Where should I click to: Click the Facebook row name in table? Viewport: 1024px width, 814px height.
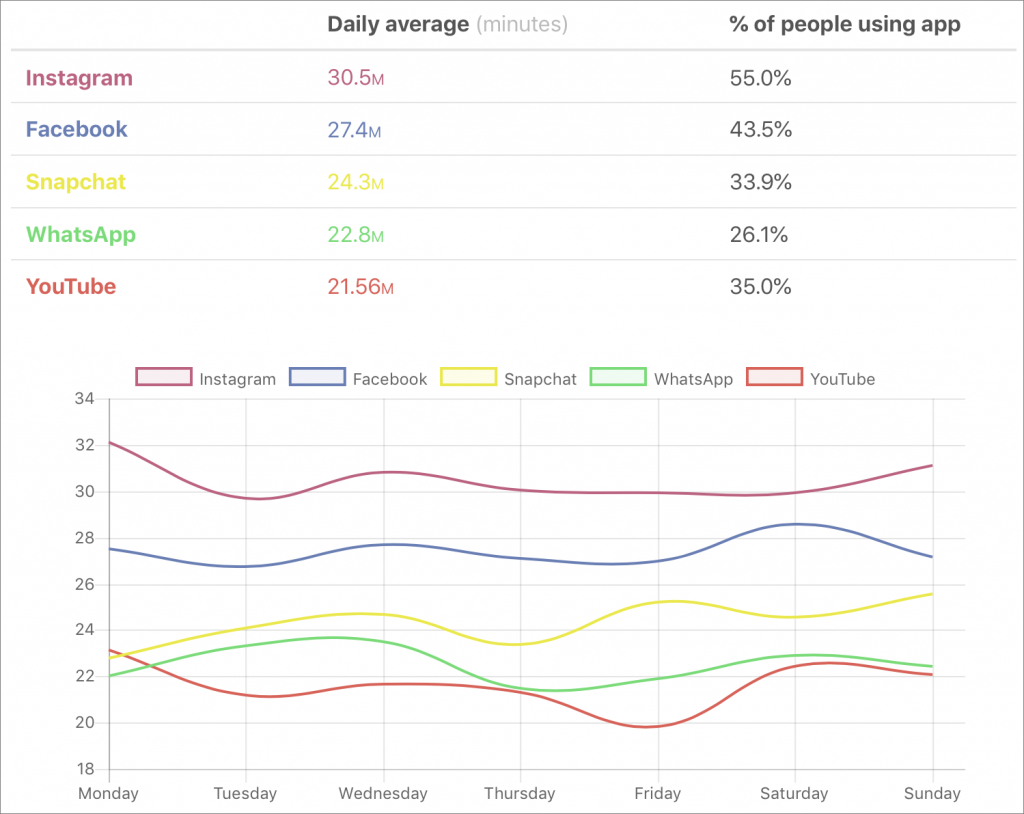77,130
